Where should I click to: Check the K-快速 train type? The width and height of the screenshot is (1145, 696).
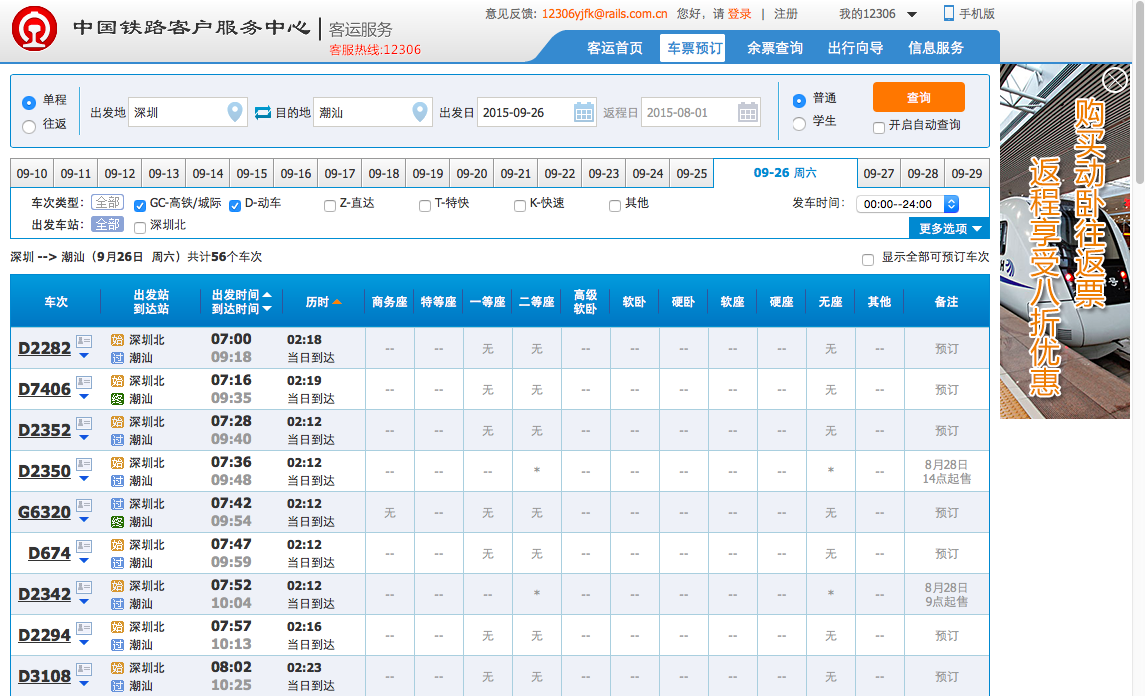click(x=520, y=206)
